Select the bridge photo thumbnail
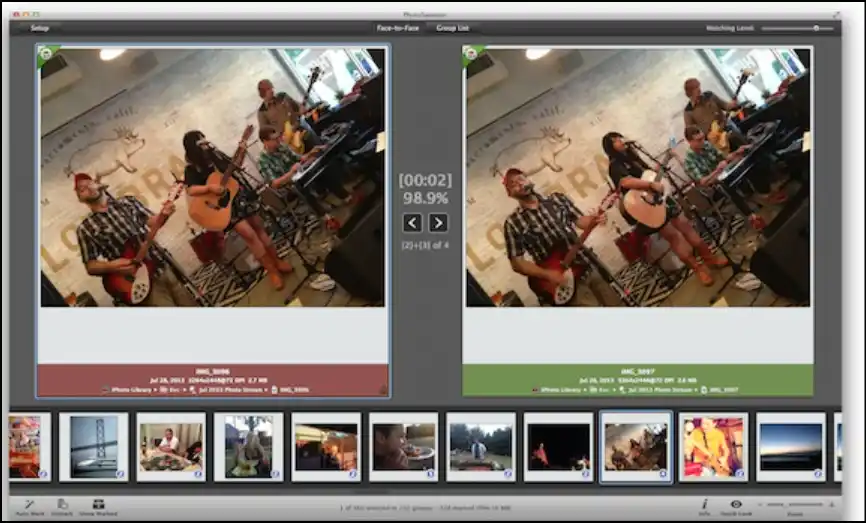866x523 pixels. 94,447
